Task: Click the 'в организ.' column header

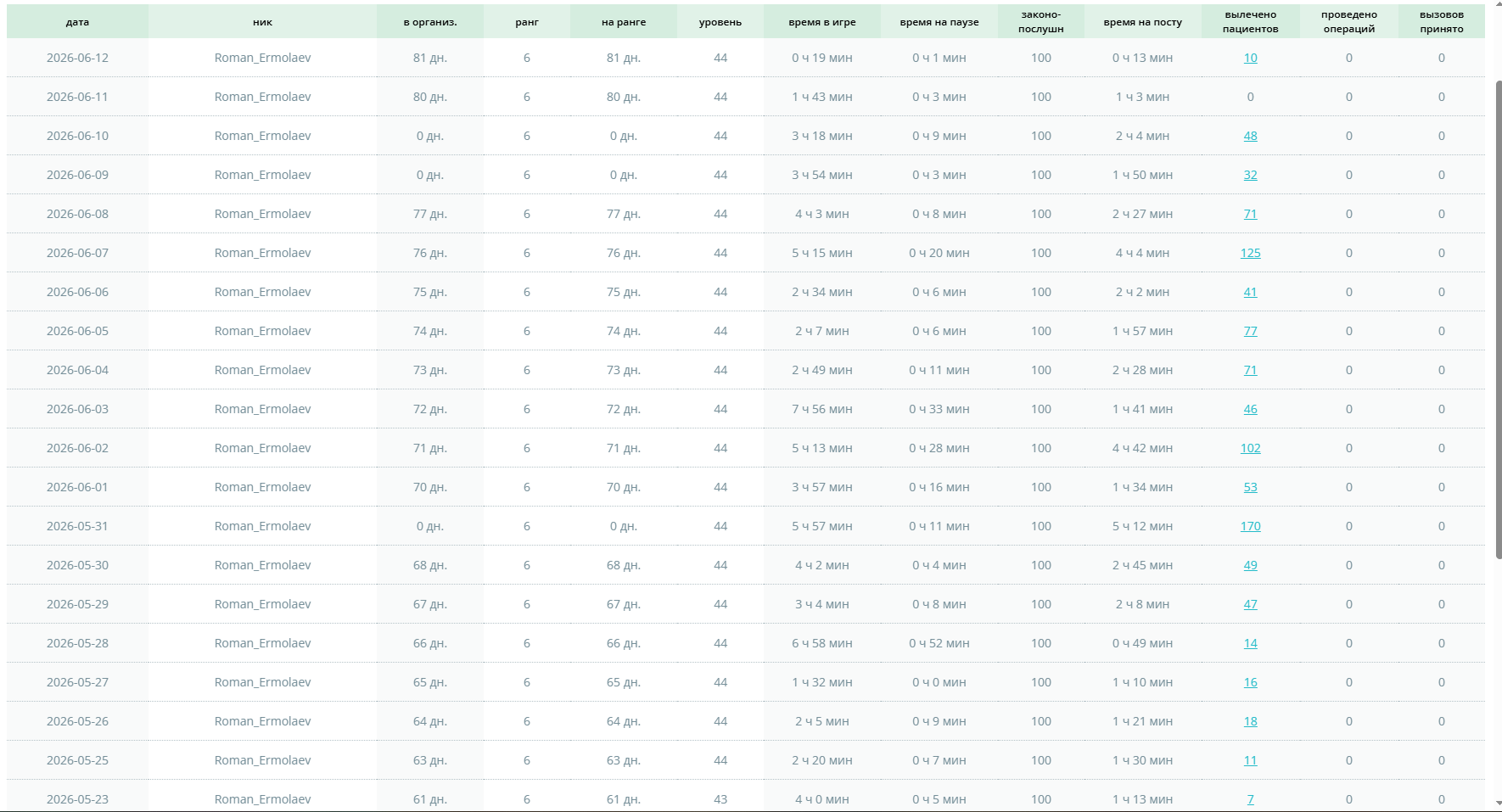Action: pyautogui.click(x=430, y=22)
